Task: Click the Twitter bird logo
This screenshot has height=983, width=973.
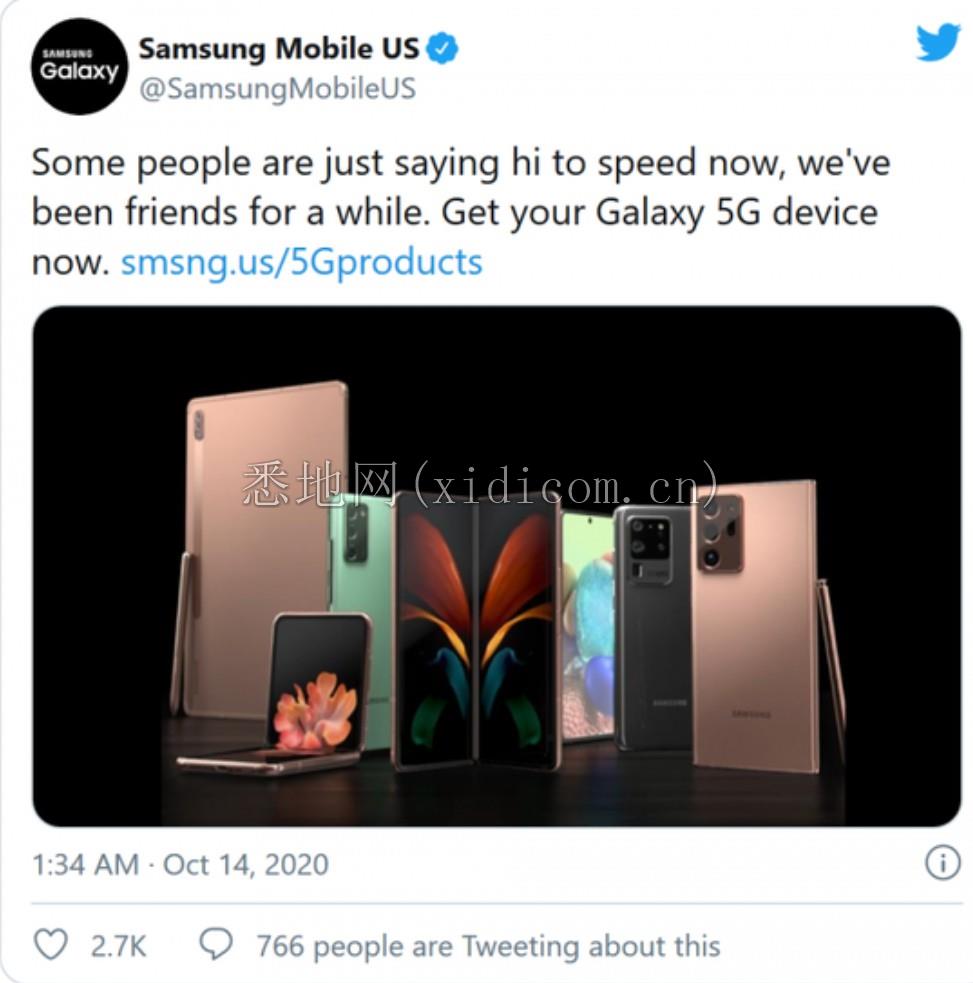Action: click(x=937, y=43)
